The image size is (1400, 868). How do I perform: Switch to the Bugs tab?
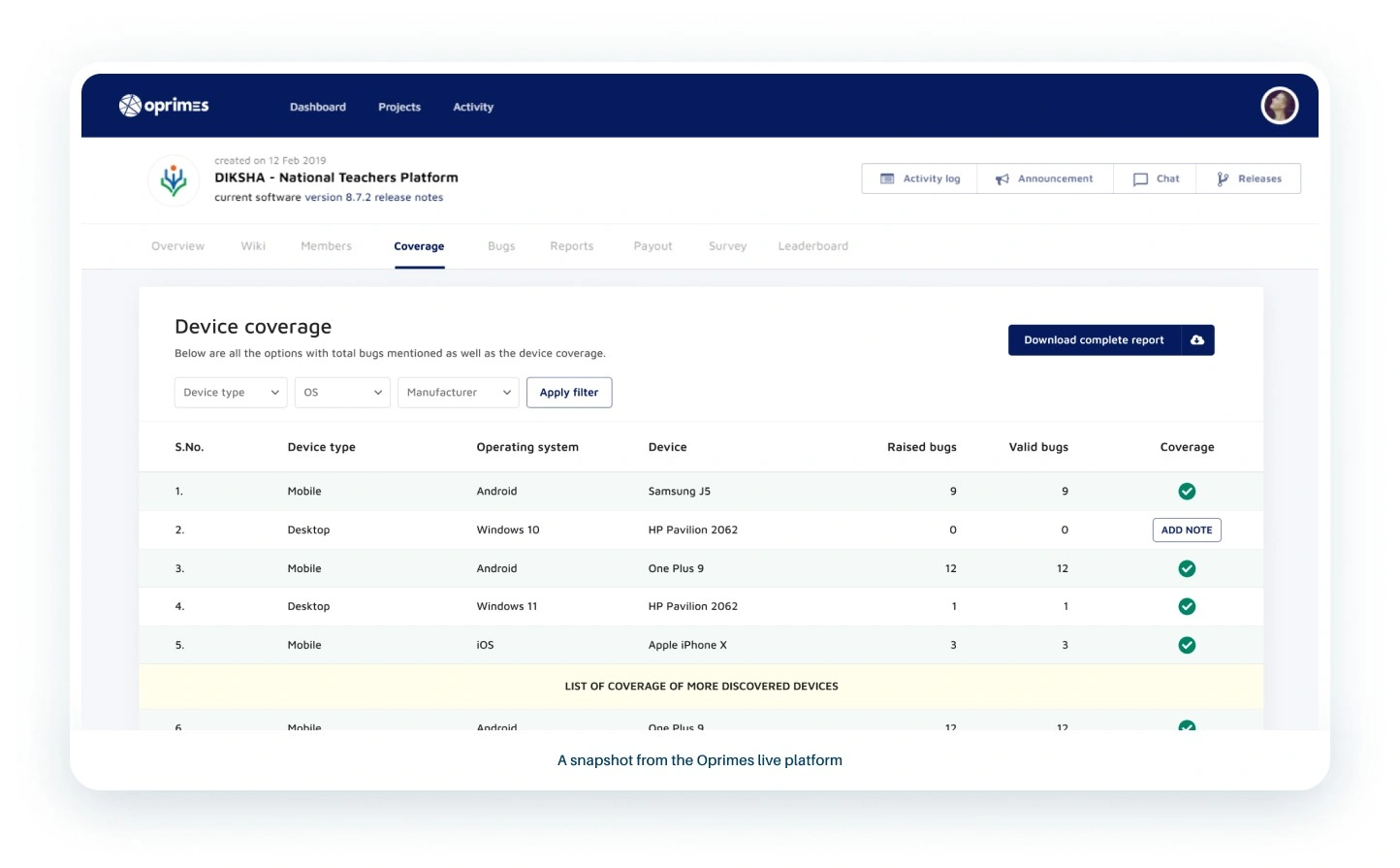501,246
